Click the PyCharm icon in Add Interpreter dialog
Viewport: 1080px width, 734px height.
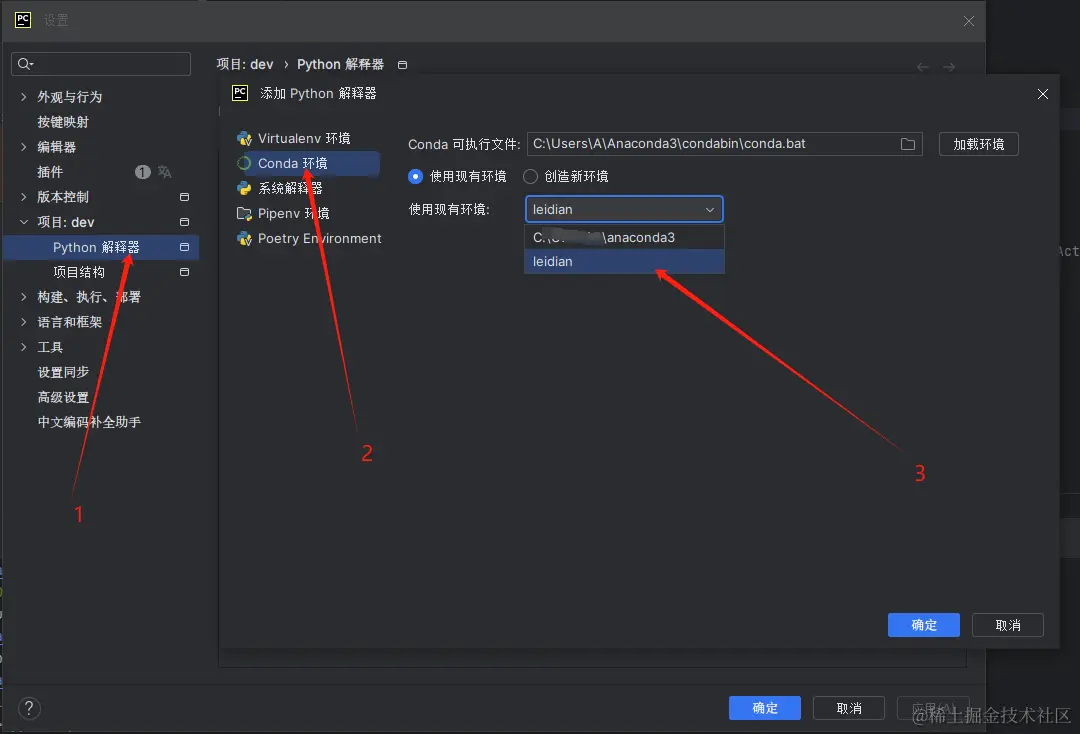[240, 93]
